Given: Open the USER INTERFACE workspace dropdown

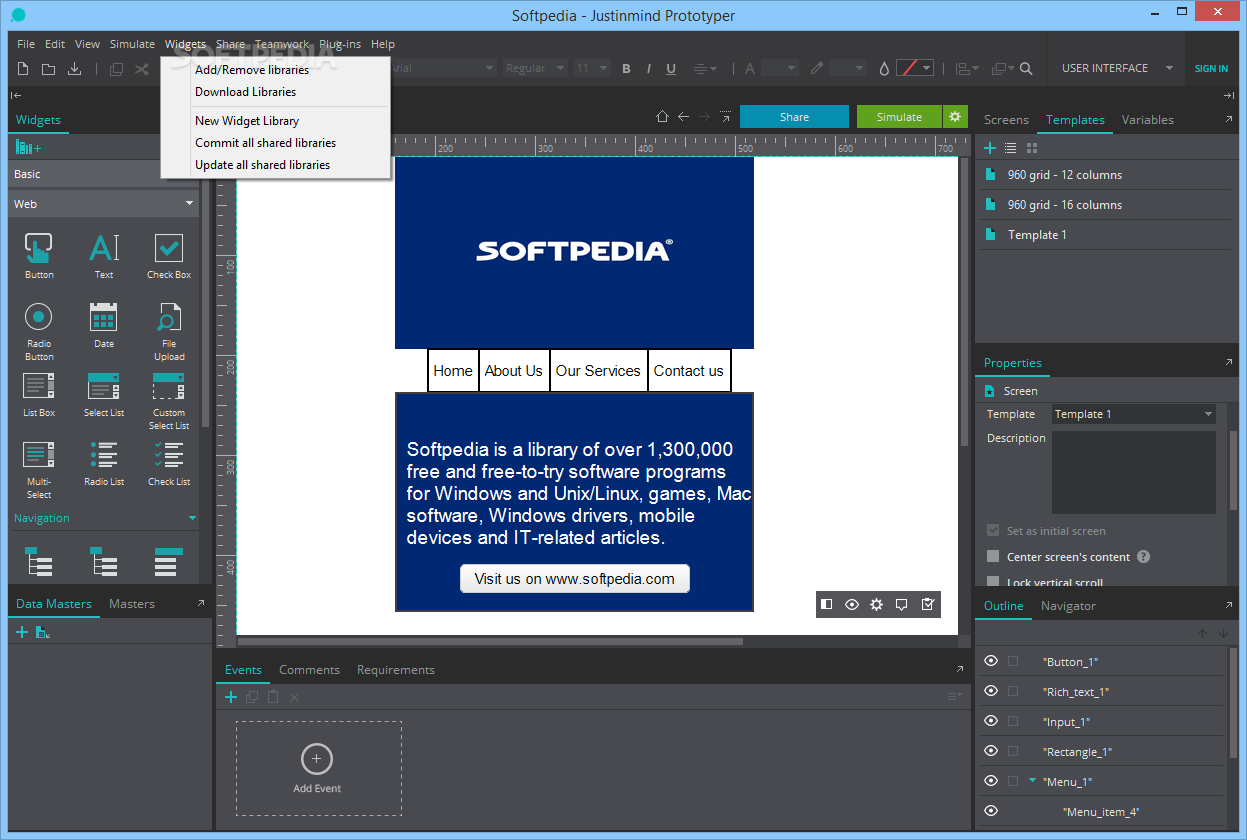Looking at the screenshot, I should click(x=1116, y=69).
